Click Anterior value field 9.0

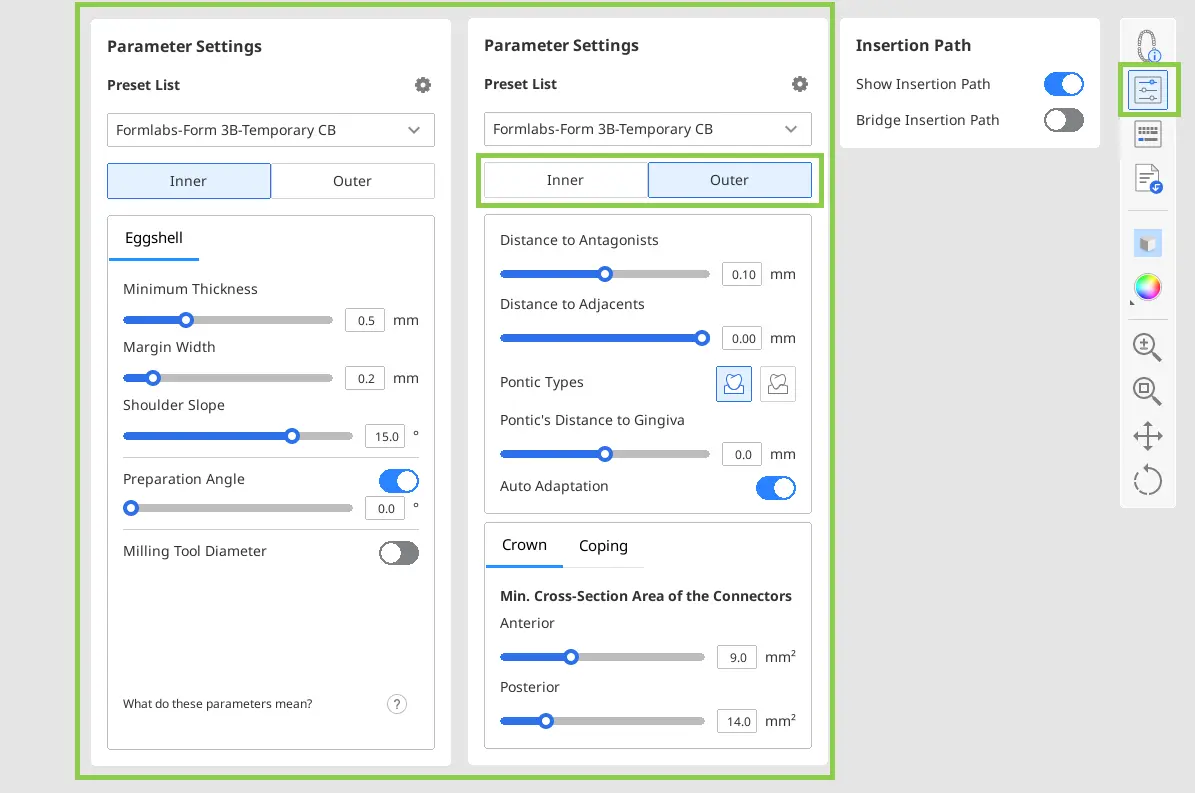click(x=737, y=657)
